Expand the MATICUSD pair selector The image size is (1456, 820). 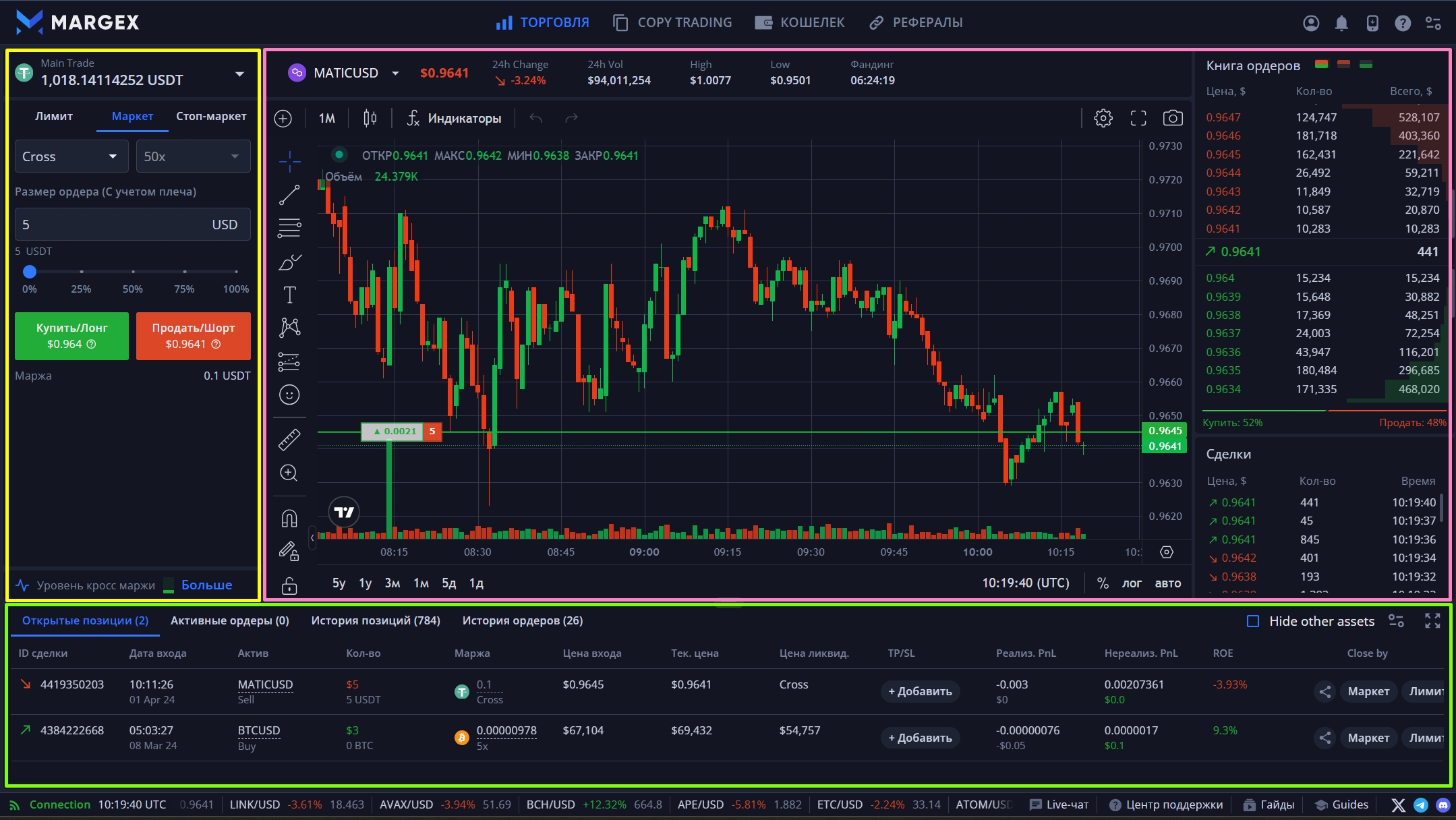click(395, 73)
